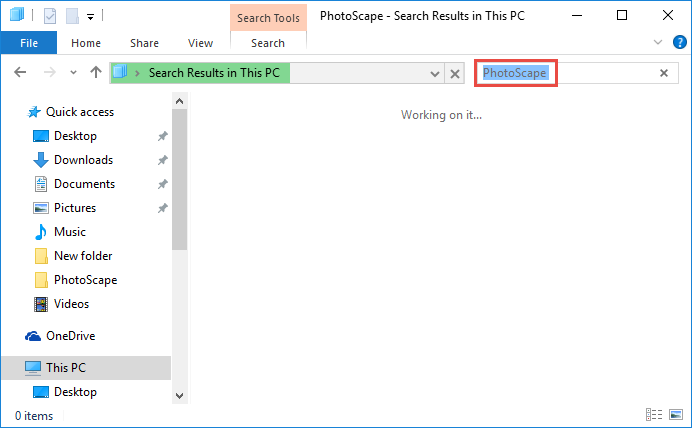692x428 pixels.
Task: Click the address bar This PC icon
Action: (120, 72)
